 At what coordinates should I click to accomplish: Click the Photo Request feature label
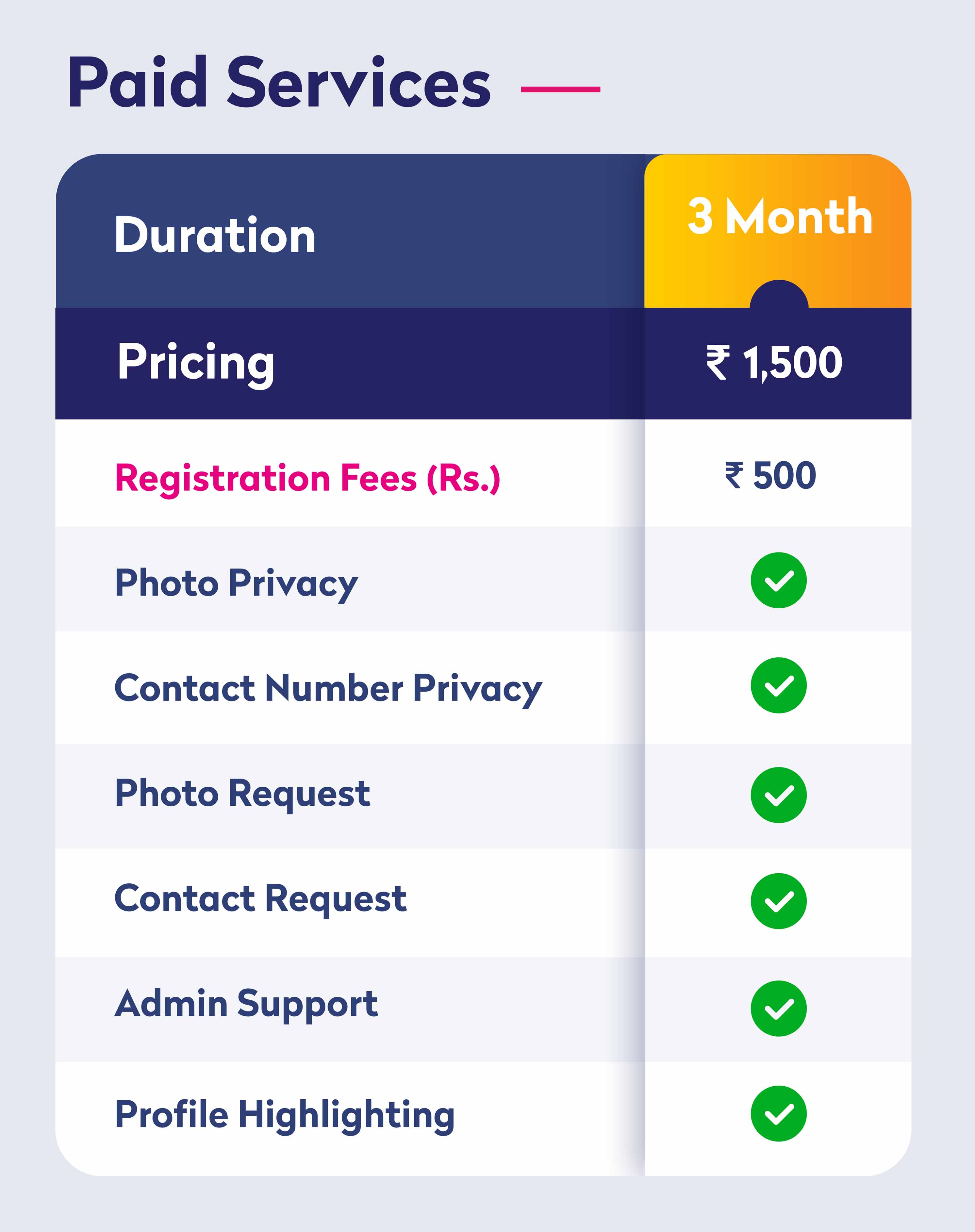(x=243, y=794)
